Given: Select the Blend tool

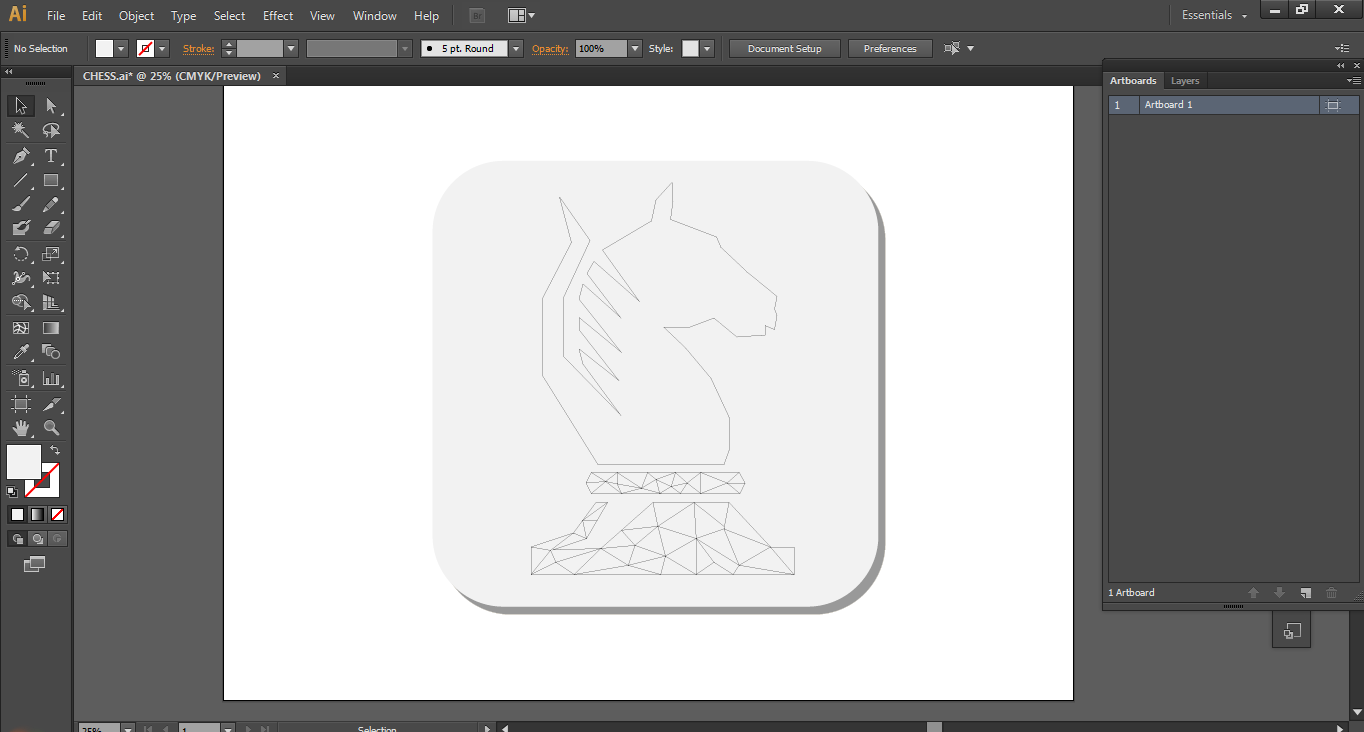Looking at the screenshot, I should click(x=51, y=352).
